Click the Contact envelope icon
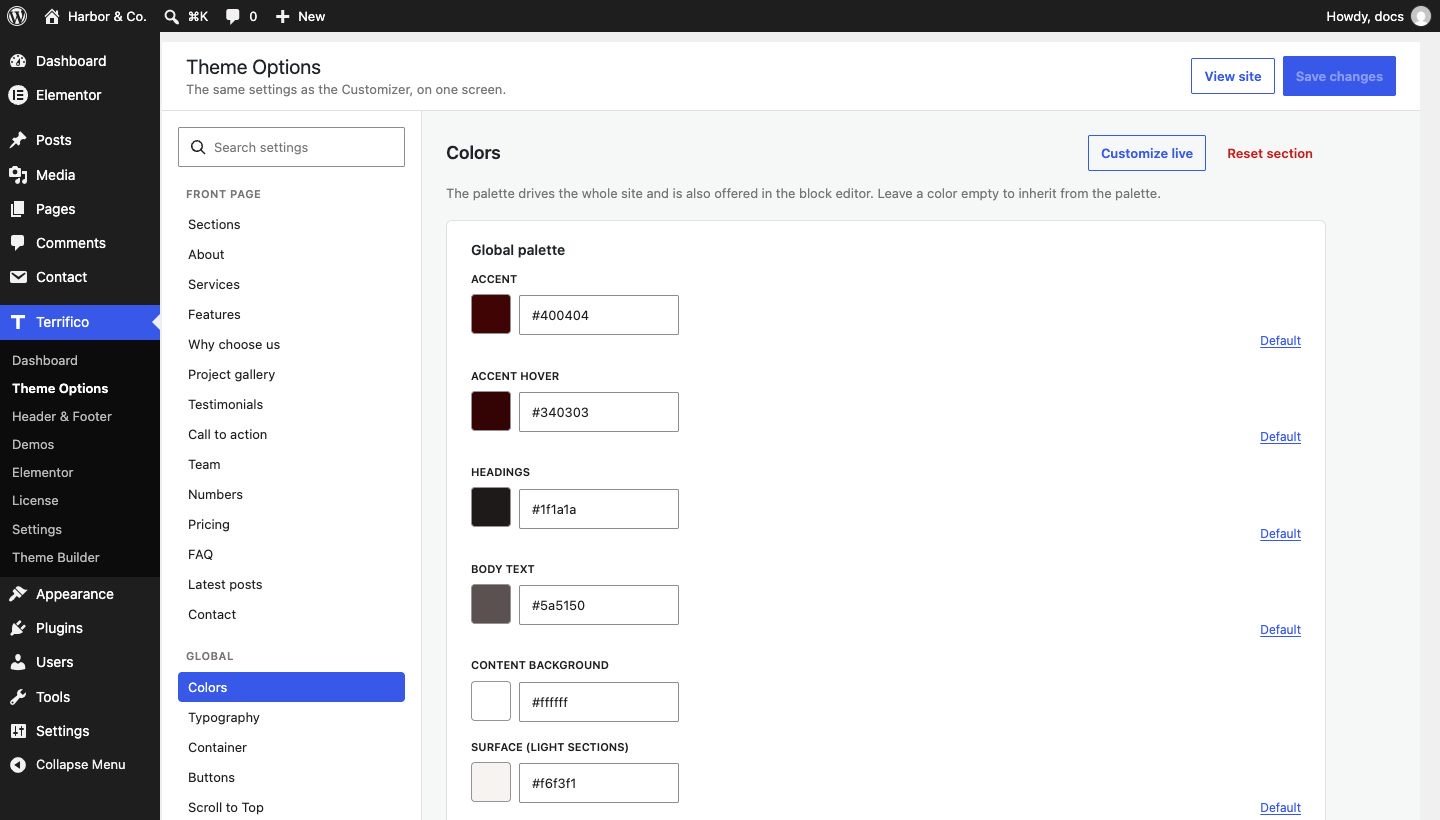This screenshot has width=1440, height=820. 18,277
